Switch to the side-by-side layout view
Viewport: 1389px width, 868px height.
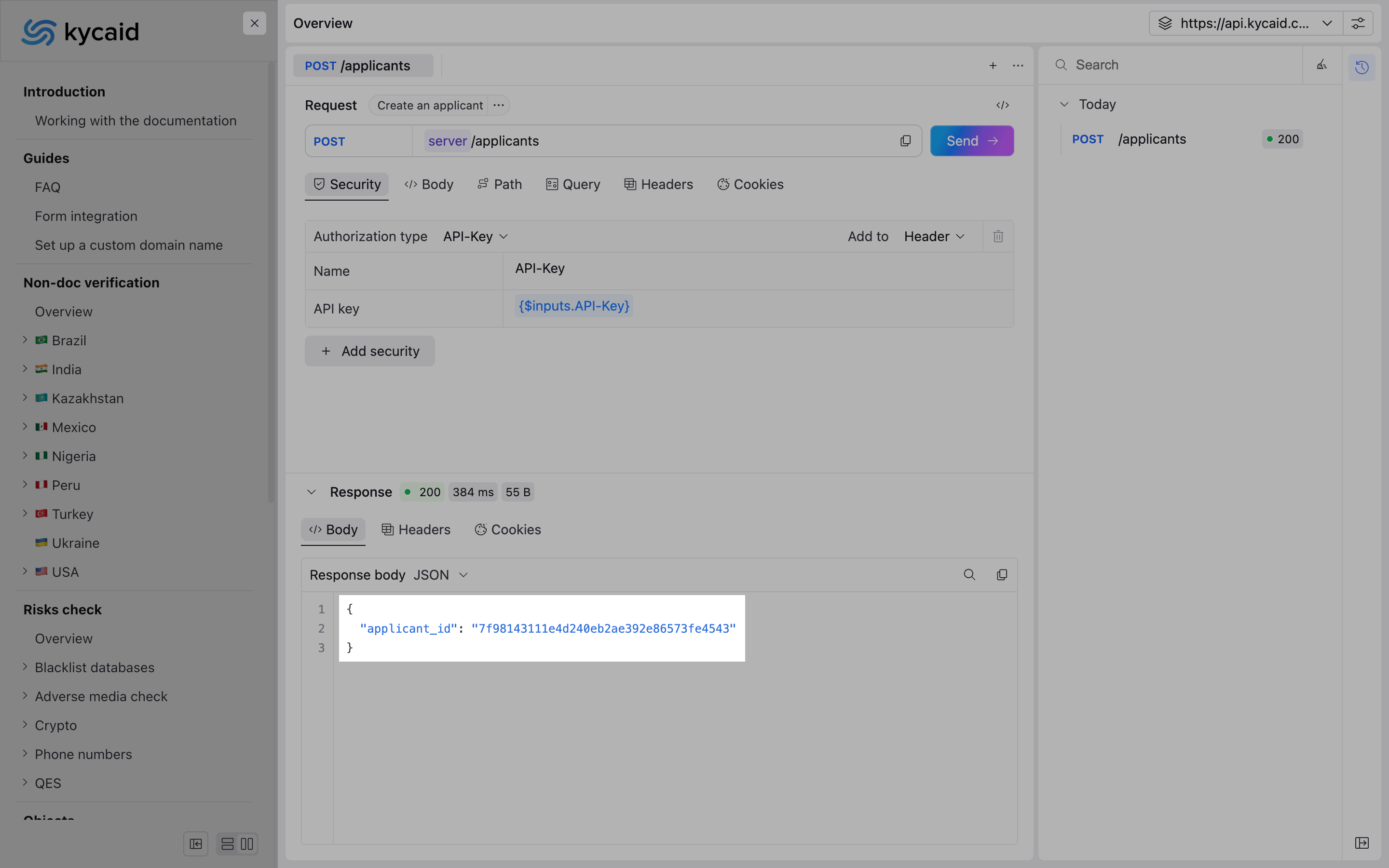tap(247, 844)
